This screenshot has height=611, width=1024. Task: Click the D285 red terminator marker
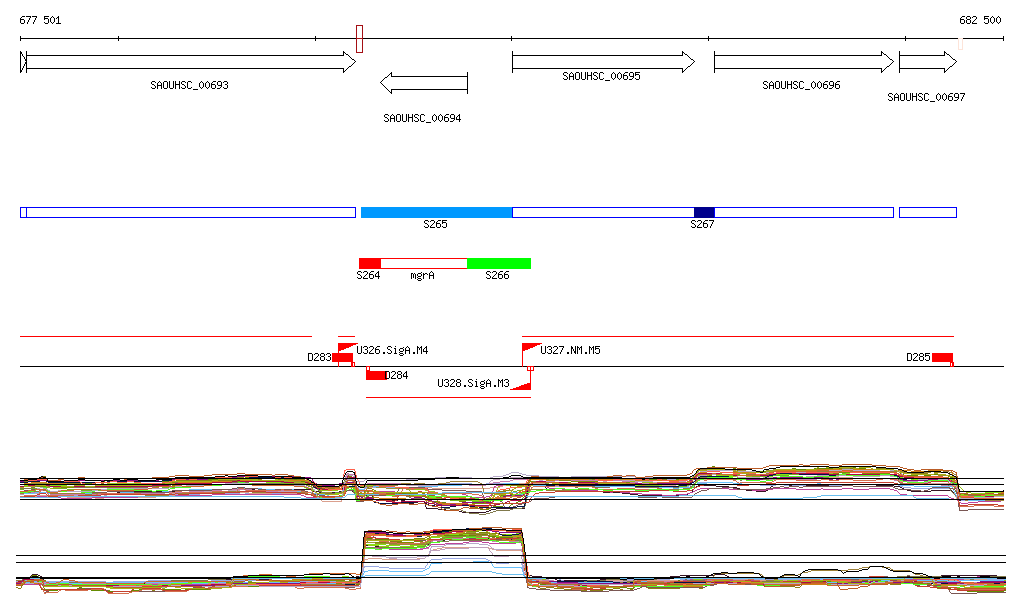click(x=942, y=357)
